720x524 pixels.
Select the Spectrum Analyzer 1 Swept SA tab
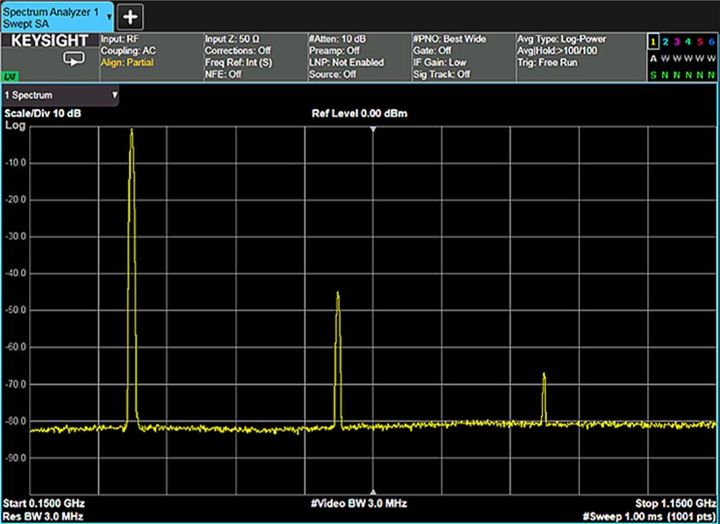pyautogui.click(x=57, y=15)
